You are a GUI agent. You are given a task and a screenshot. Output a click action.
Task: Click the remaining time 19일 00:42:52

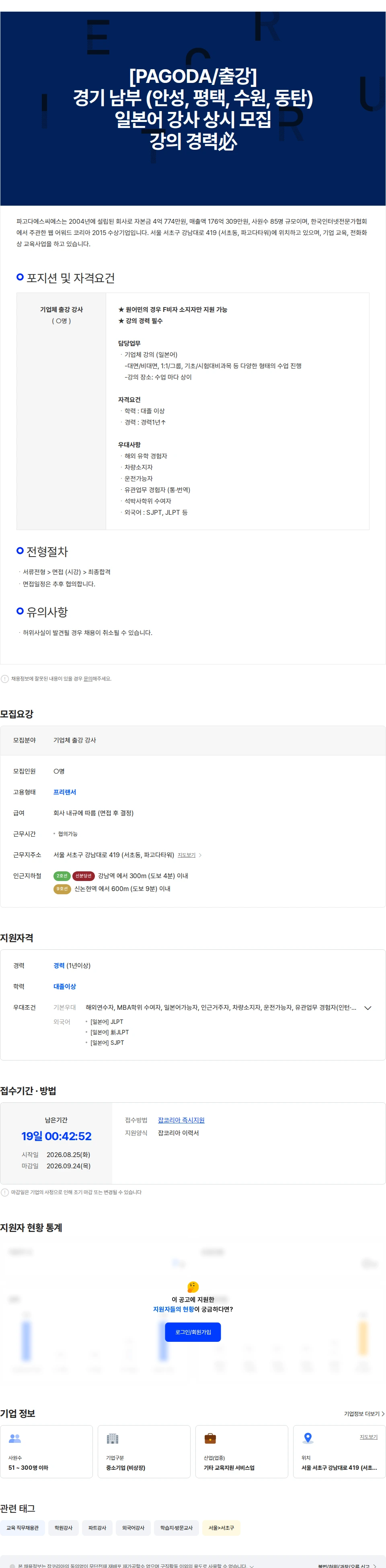(x=56, y=1137)
